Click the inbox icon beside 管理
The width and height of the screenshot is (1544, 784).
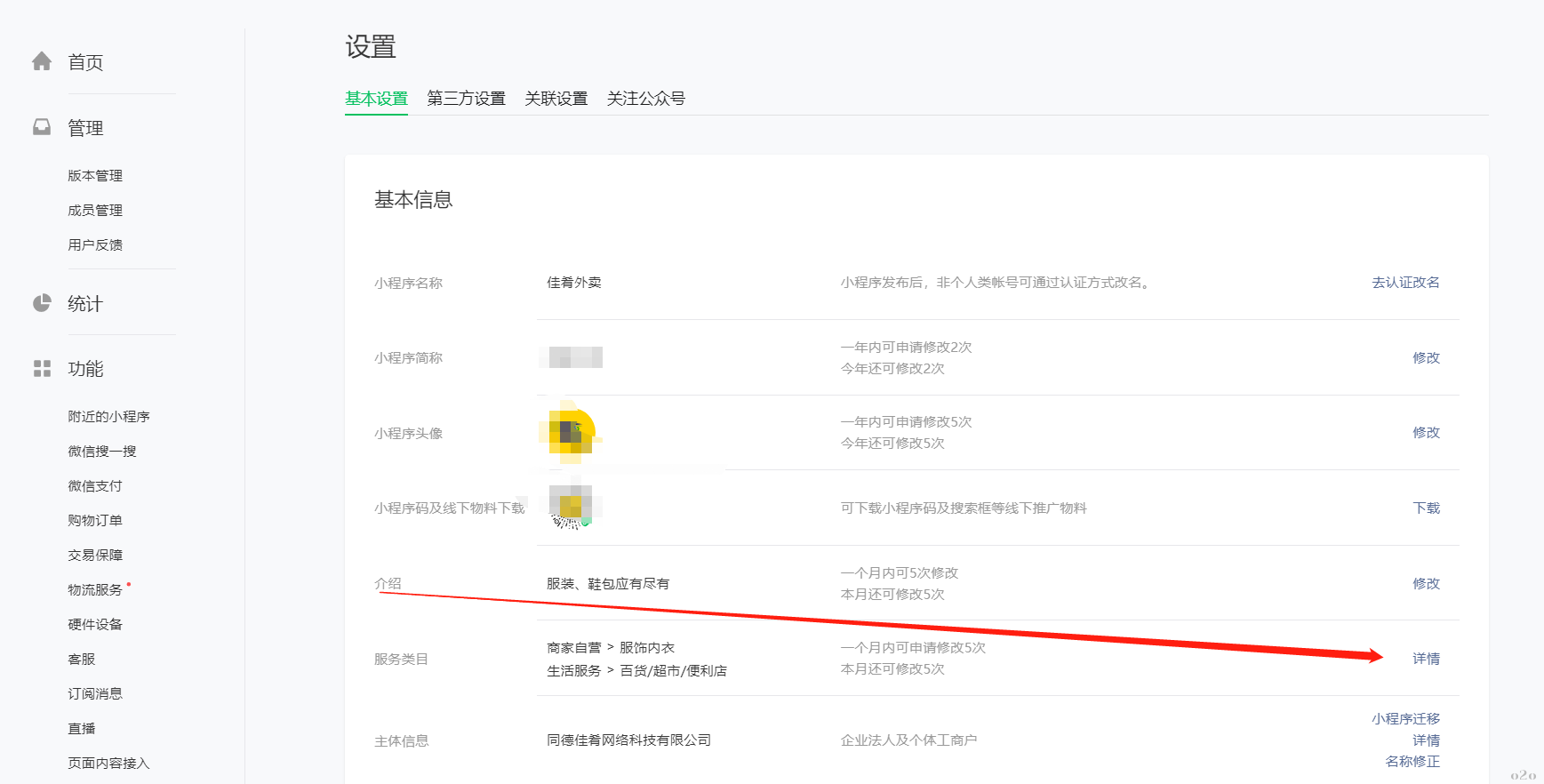(x=42, y=127)
